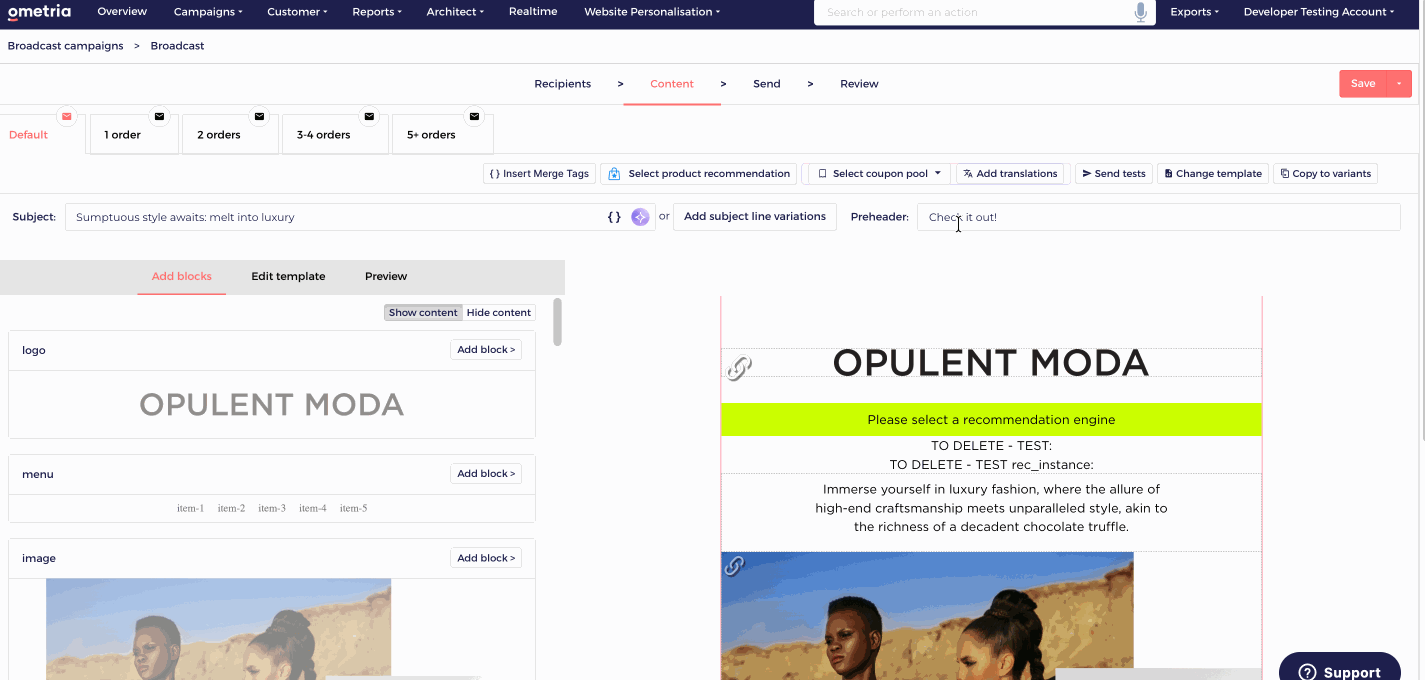Viewport: 1425px width, 680px height.
Task: Select the 3-4 orders variant tab
Action: pyautogui.click(x=335, y=135)
